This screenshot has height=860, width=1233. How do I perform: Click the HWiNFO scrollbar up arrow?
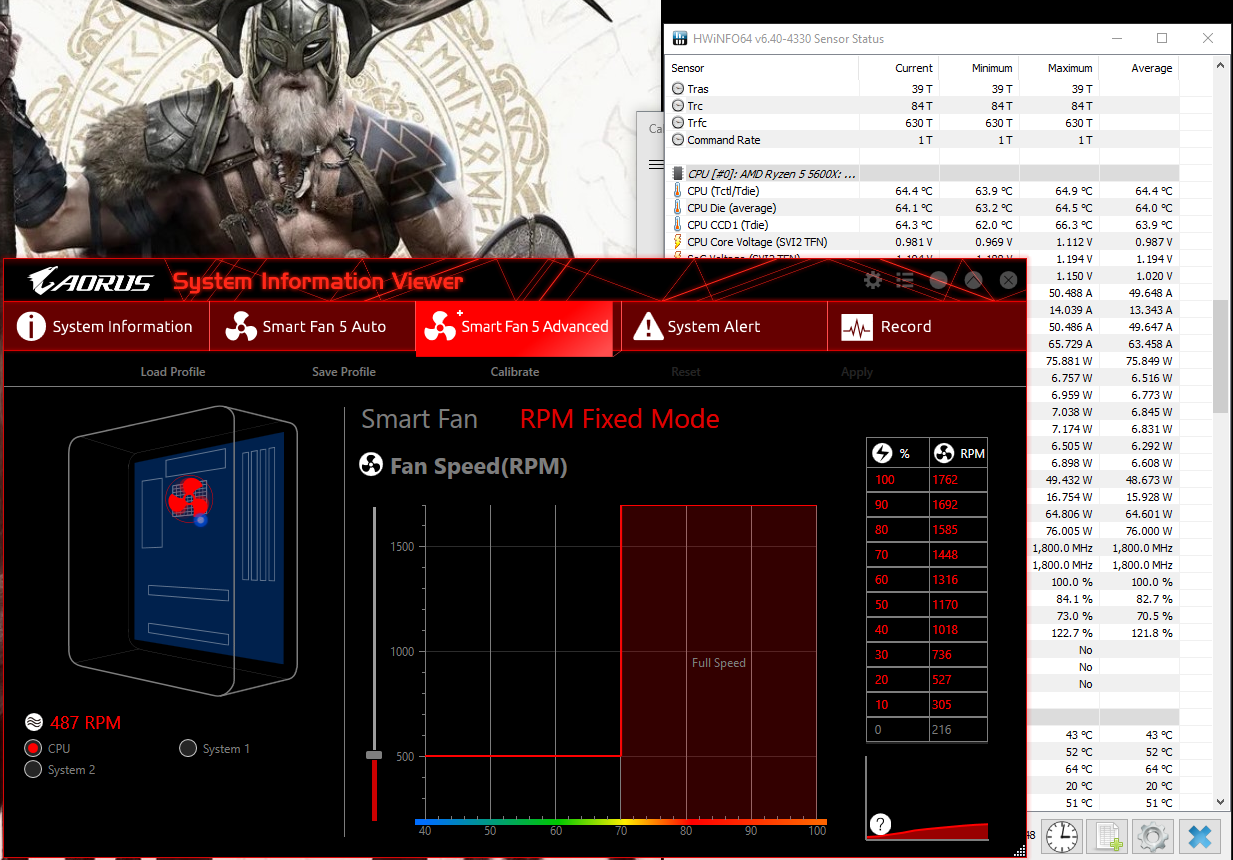1220,65
